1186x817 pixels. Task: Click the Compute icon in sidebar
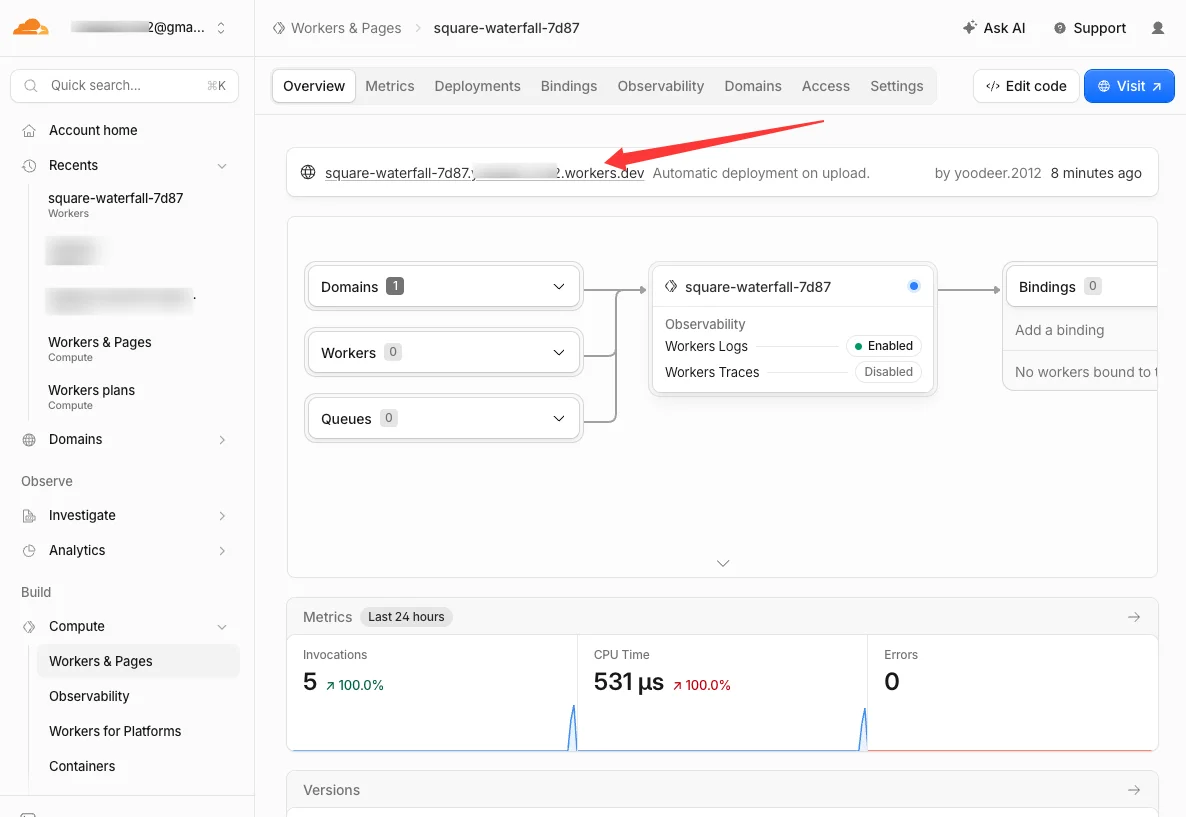tap(29, 626)
